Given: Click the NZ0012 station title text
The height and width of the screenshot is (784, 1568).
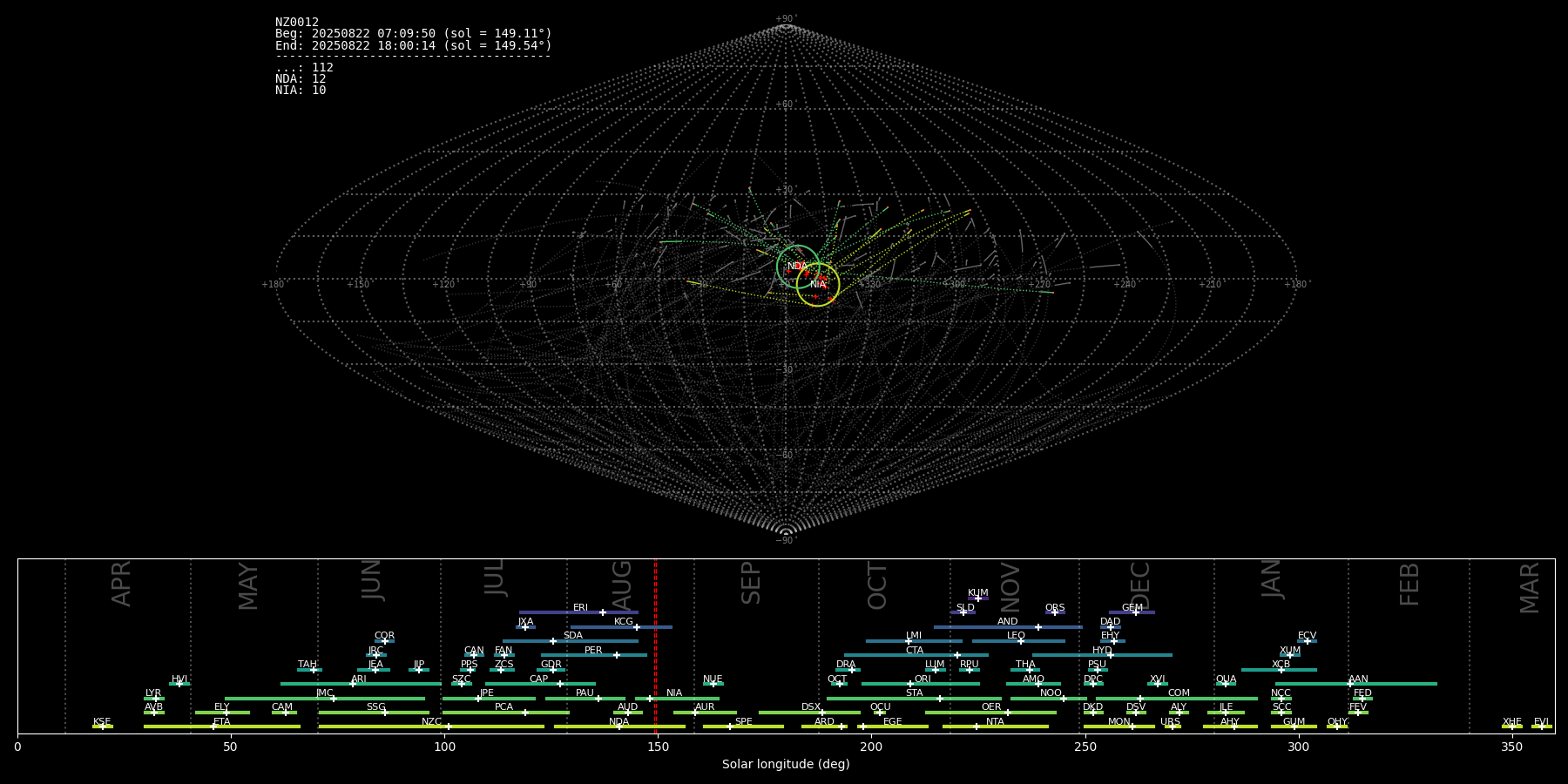Looking at the screenshot, I should [x=297, y=23].
